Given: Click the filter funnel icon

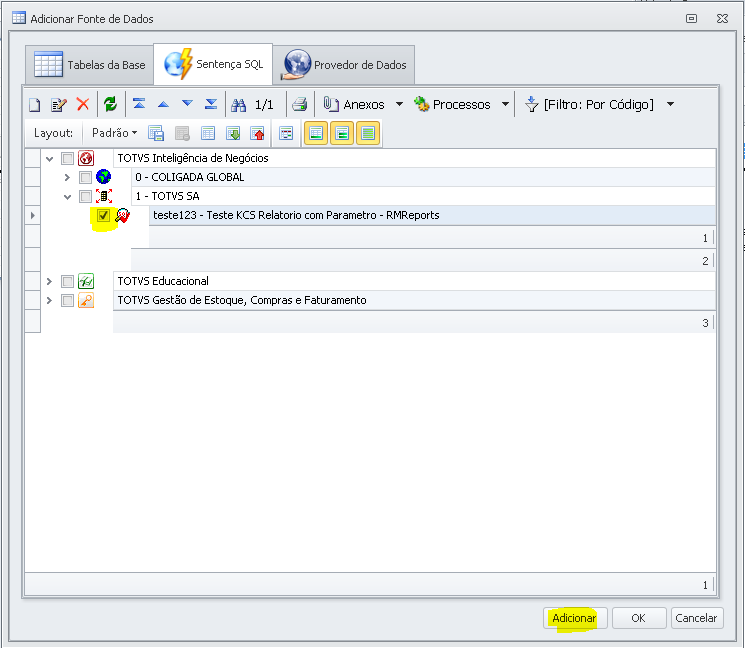Looking at the screenshot, I should pos(531,104).
